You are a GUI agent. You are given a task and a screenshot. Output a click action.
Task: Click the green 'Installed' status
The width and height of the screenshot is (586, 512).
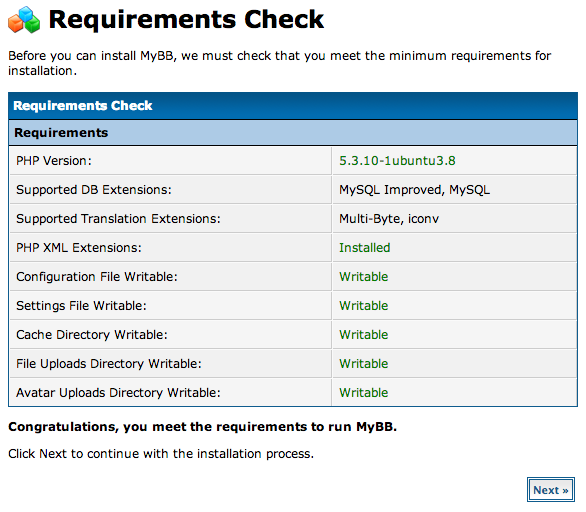click(x=365, y=248)
